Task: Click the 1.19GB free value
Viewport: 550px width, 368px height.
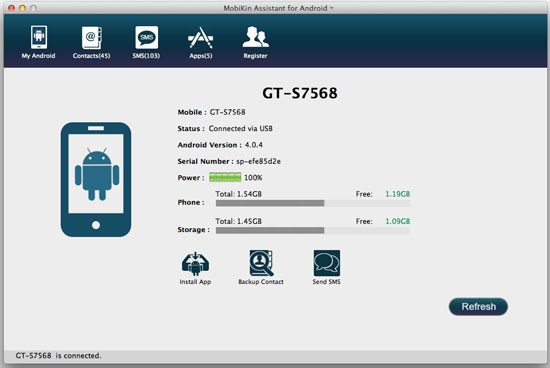Action: (x=398, y=194)
